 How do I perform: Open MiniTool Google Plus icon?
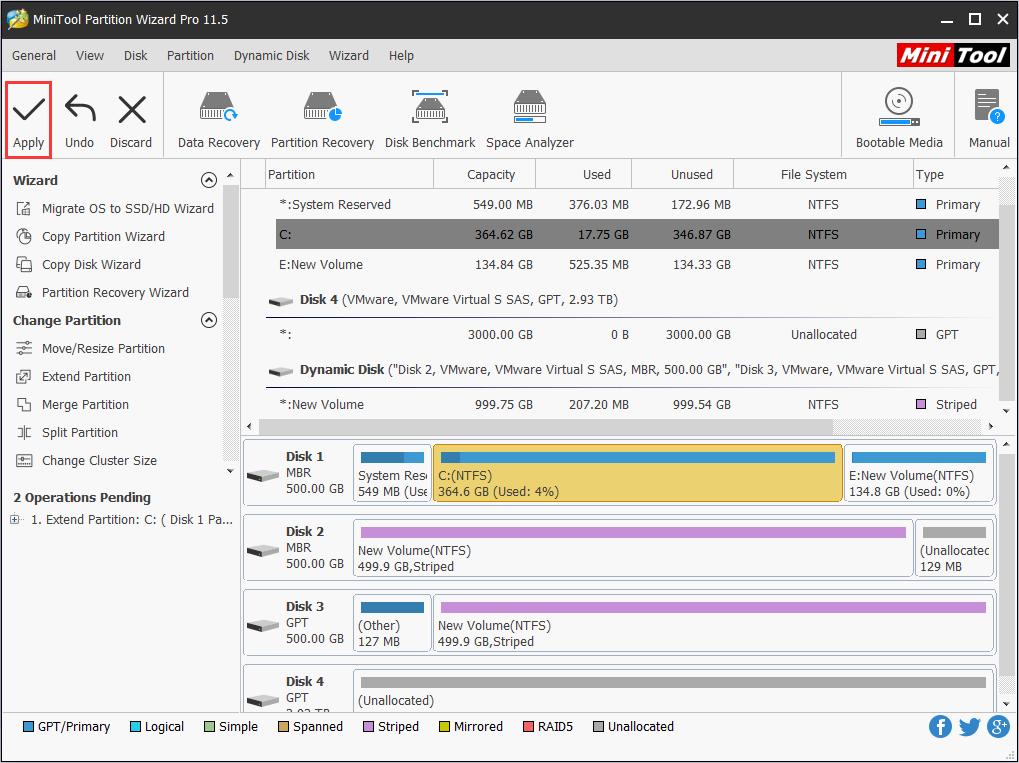pos(998,727)
